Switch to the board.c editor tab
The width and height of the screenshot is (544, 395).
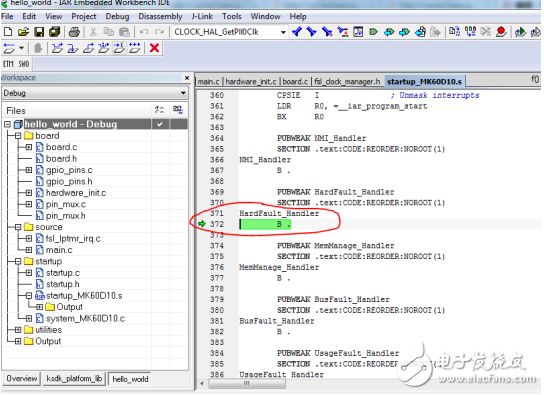click(x=295, y=81)
